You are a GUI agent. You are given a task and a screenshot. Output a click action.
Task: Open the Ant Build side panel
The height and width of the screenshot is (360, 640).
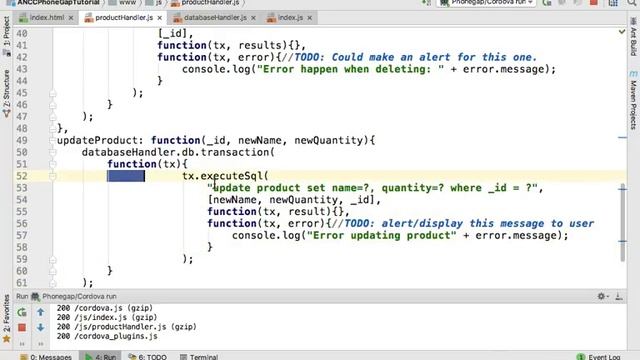tap(633, 37)
